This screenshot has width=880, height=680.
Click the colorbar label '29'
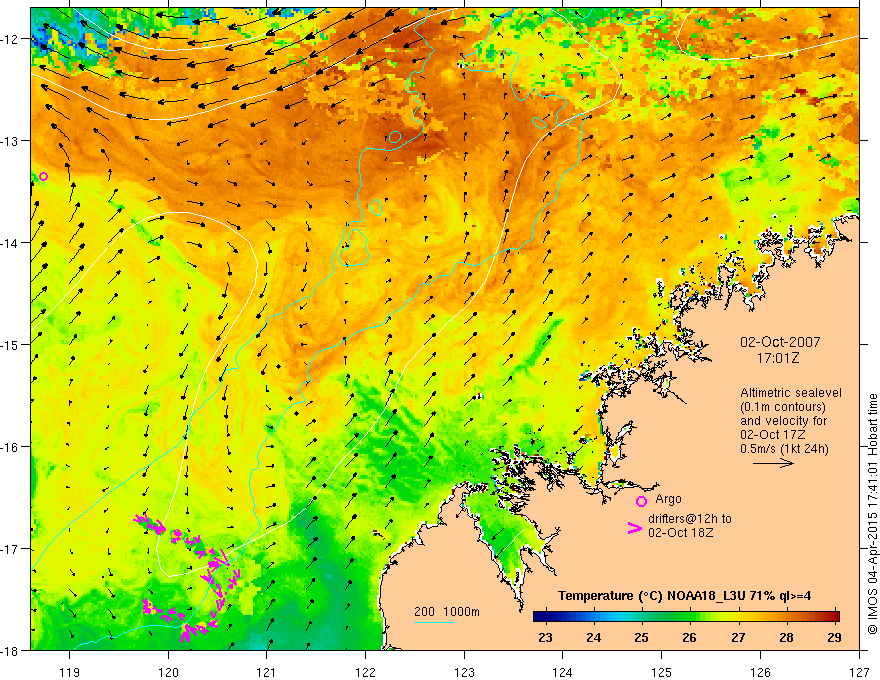tap(835, 637)
